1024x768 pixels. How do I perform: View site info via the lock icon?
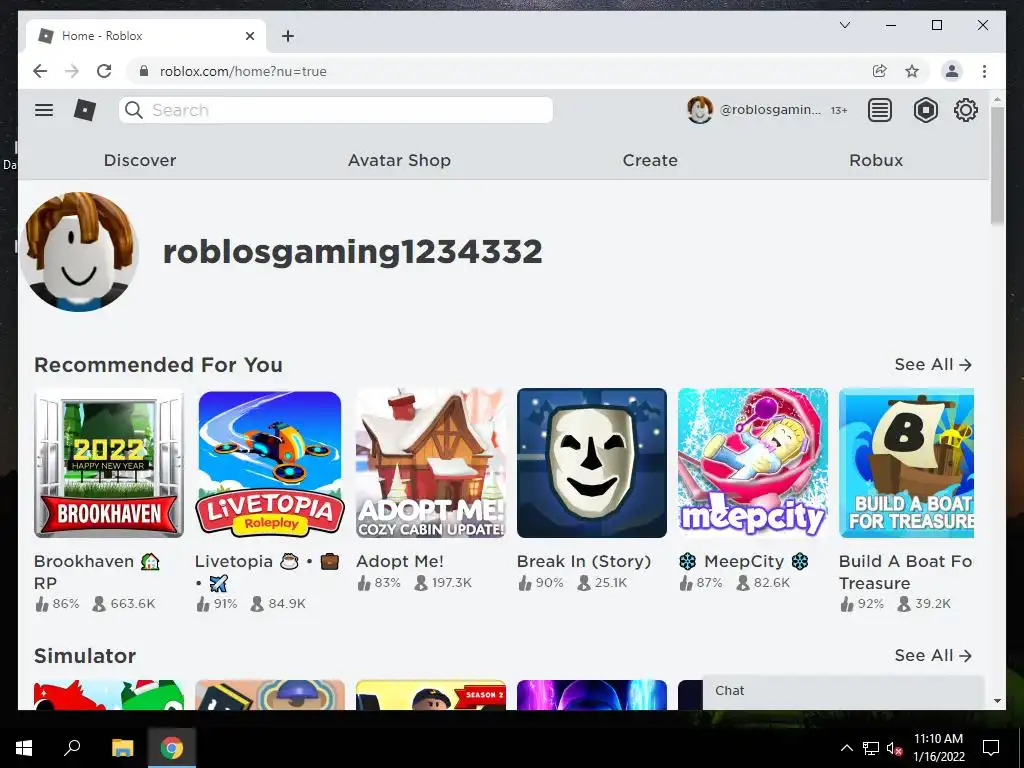click(x=144, y=71)
